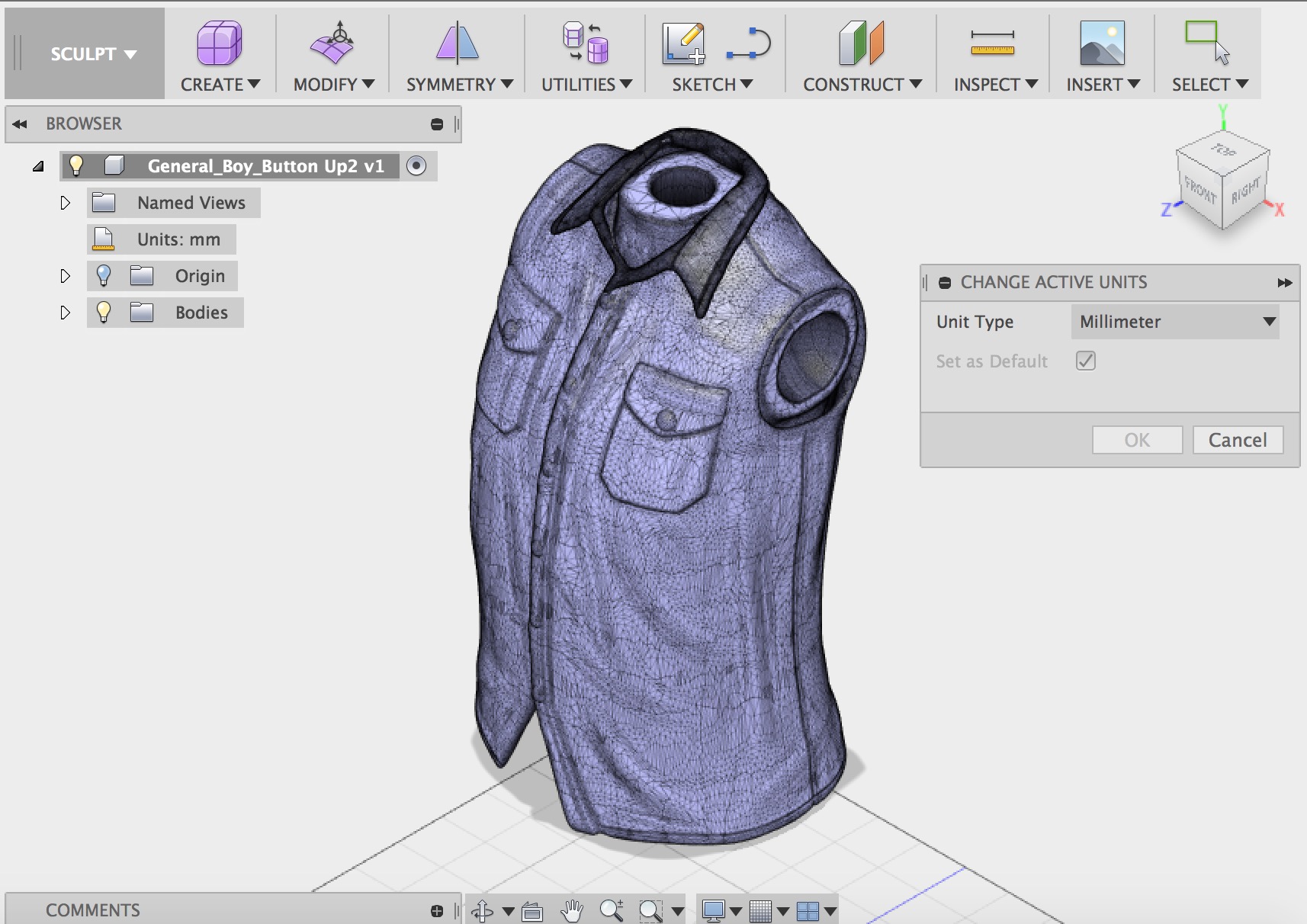
Task: Open the INSPECT menu
Action: (994, 85)
